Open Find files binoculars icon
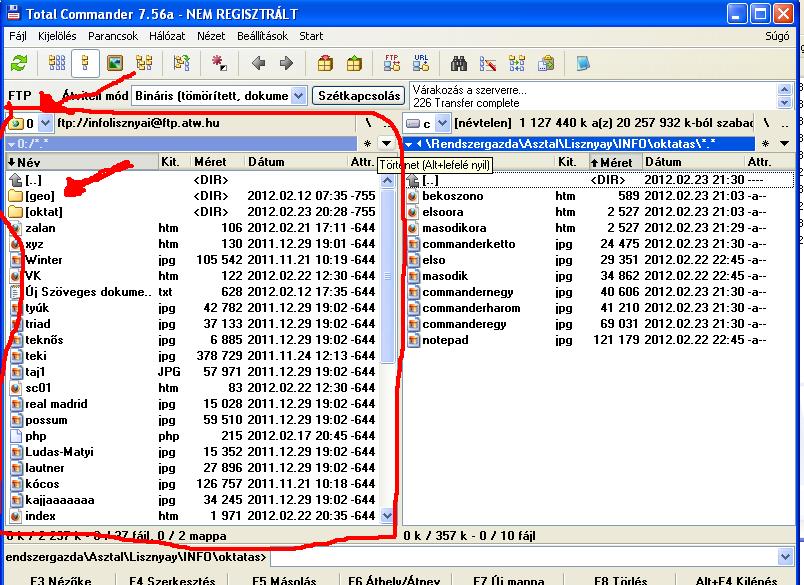 [x=459, y=63]
